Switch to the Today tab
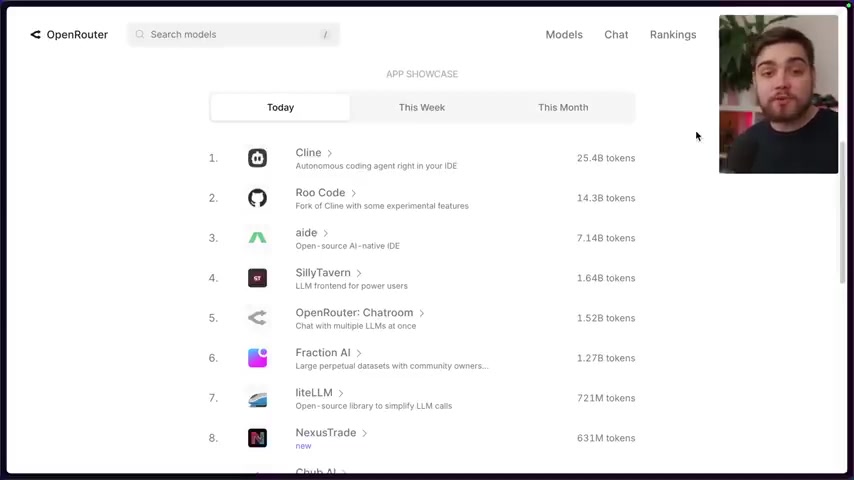 pyautogui.click(x=280, y=107)
